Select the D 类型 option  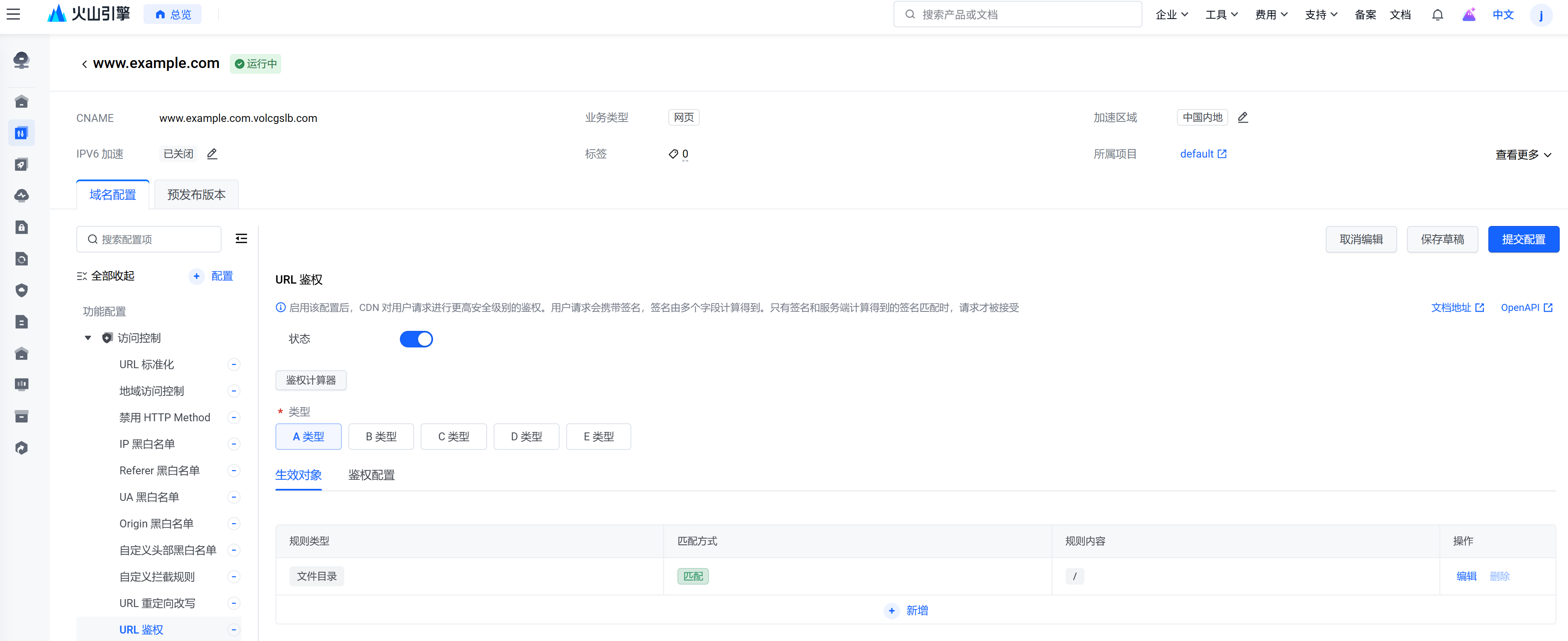526,437
